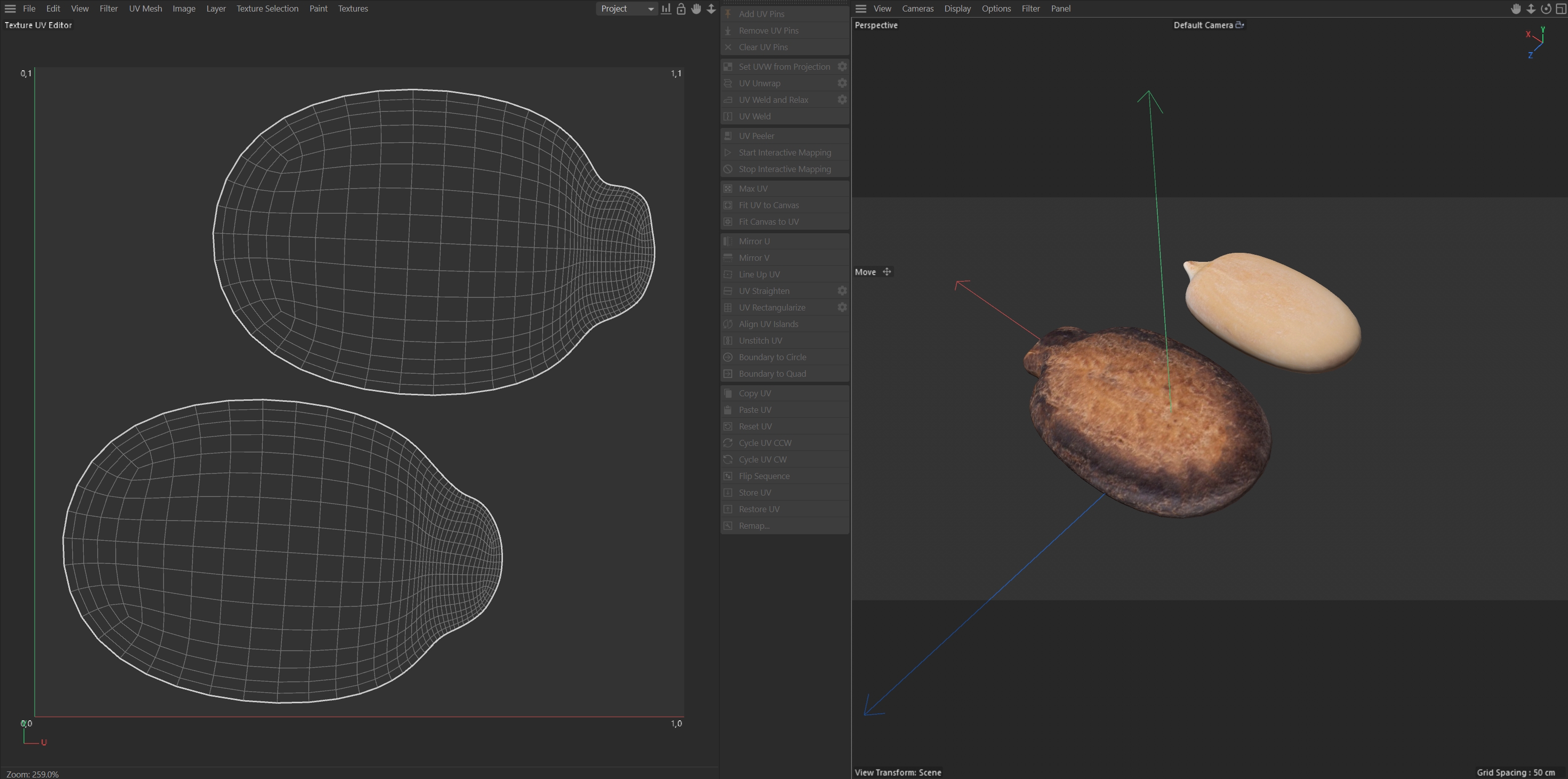Click the orbit camera icon in viewport
This screenshot has height=779, width=1568.
(x=1545, y=9)
